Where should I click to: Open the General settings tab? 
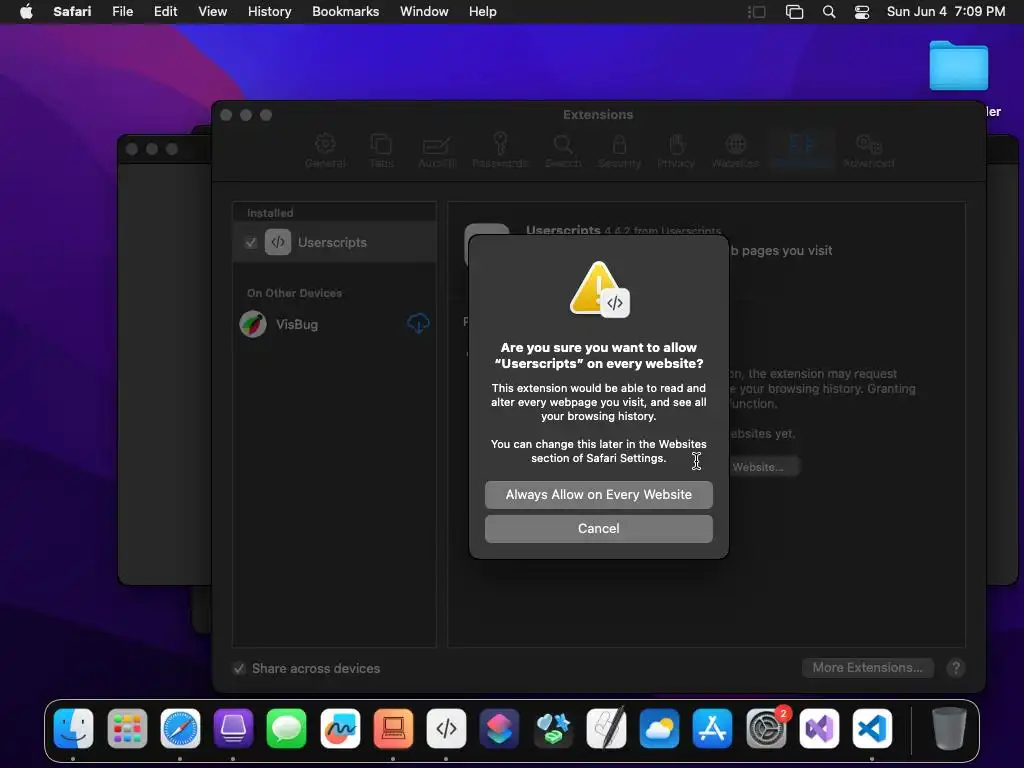pos(325,151)
